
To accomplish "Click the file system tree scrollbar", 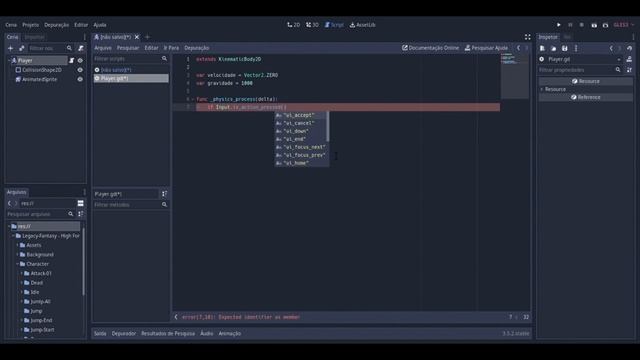I will (84, 263).
